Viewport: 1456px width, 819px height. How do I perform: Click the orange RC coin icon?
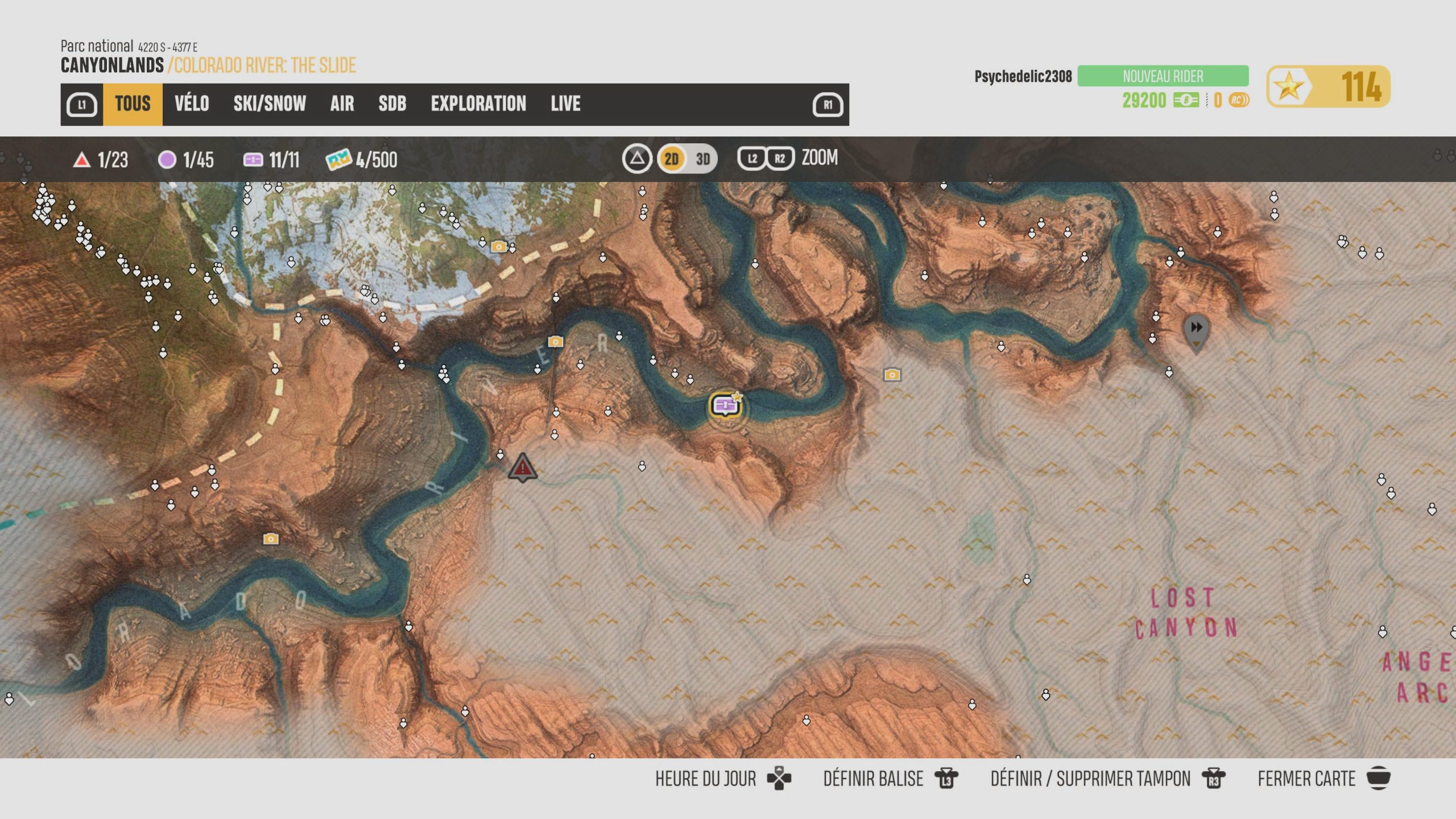pos(1238,101)
